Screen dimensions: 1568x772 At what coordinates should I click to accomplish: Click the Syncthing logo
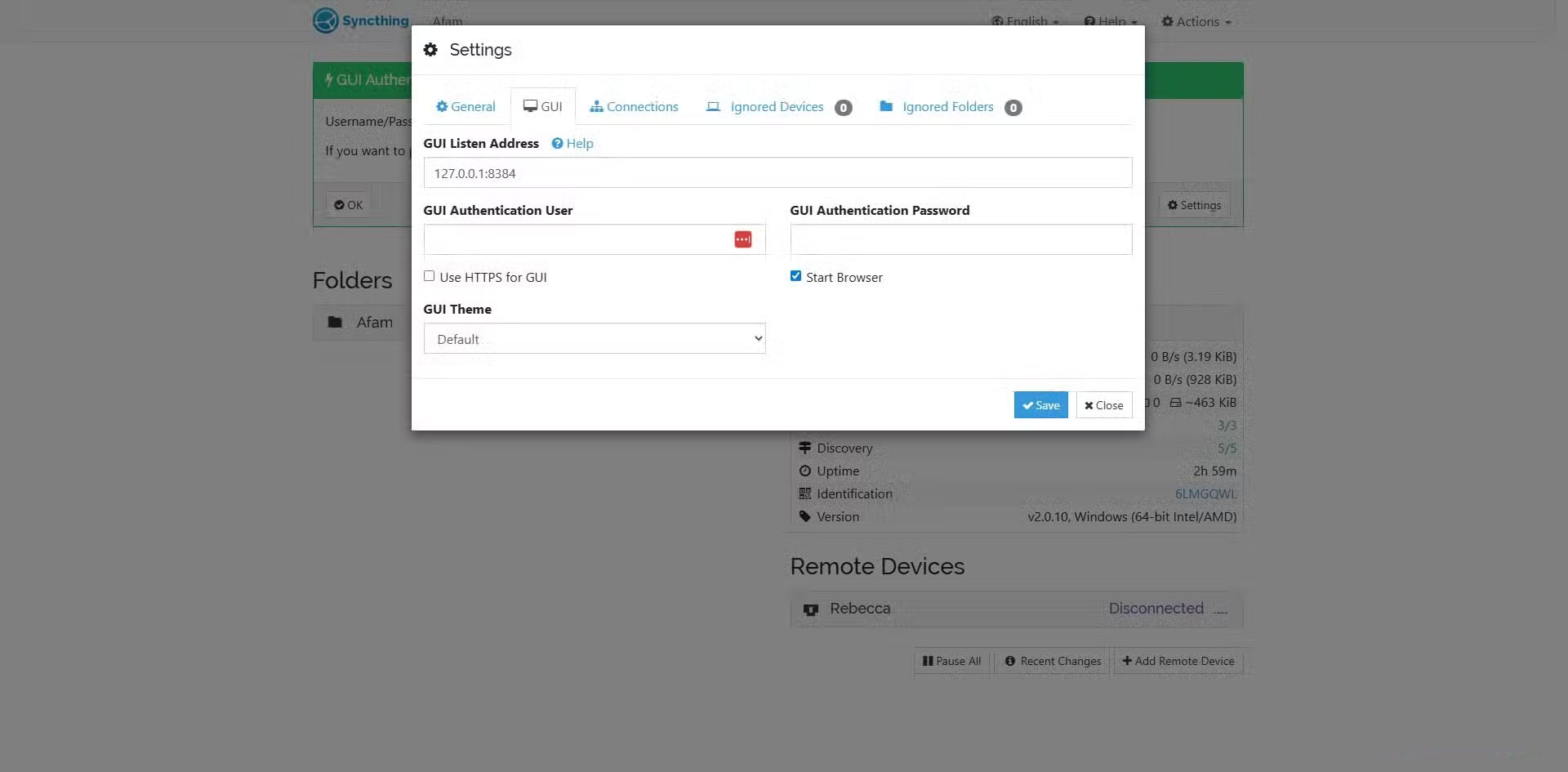click(325, 20)
